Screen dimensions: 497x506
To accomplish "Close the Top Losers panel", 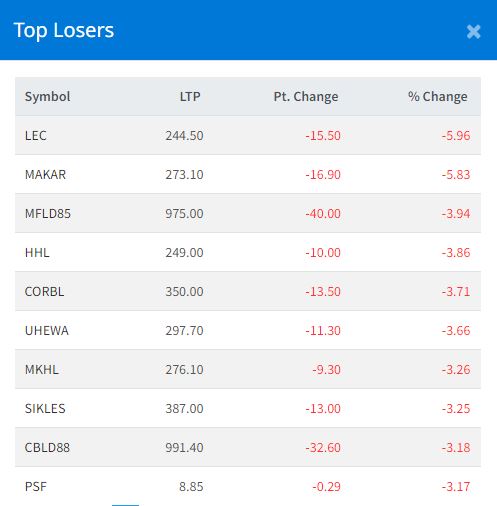I will [x=473, y=32].
